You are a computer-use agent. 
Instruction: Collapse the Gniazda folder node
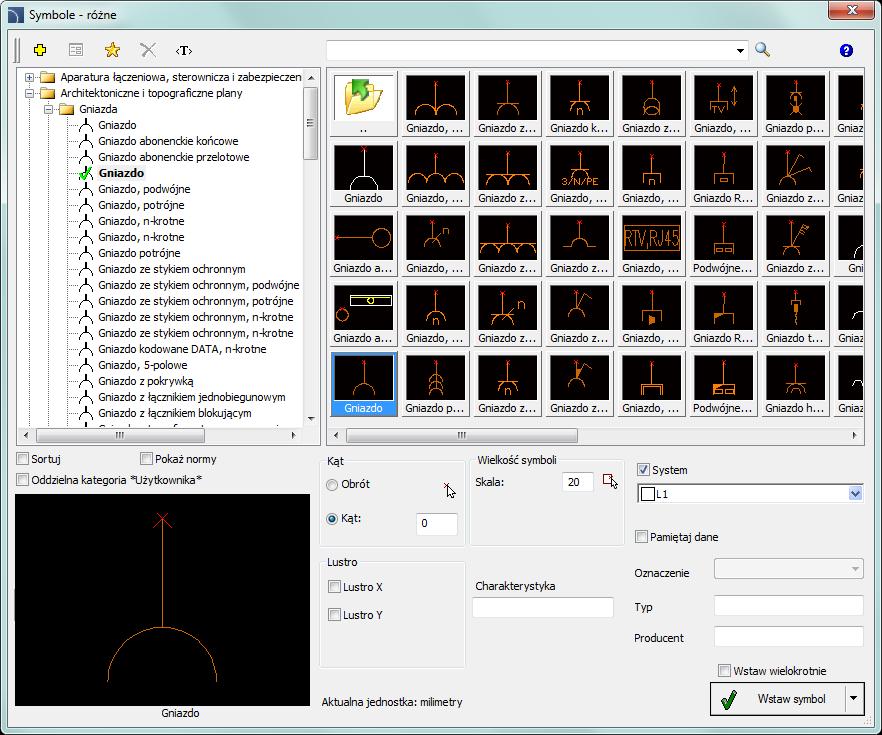click(48, 109)
